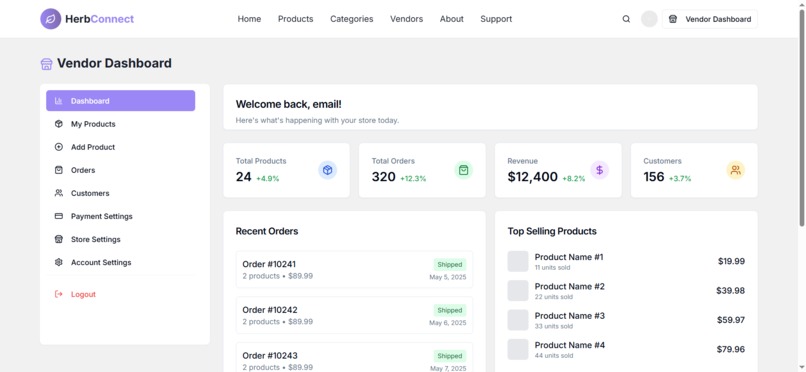Click the Top Selling Products heading
Image resolution: width=806 pixels, height=372 pixels.
(552, 231)
